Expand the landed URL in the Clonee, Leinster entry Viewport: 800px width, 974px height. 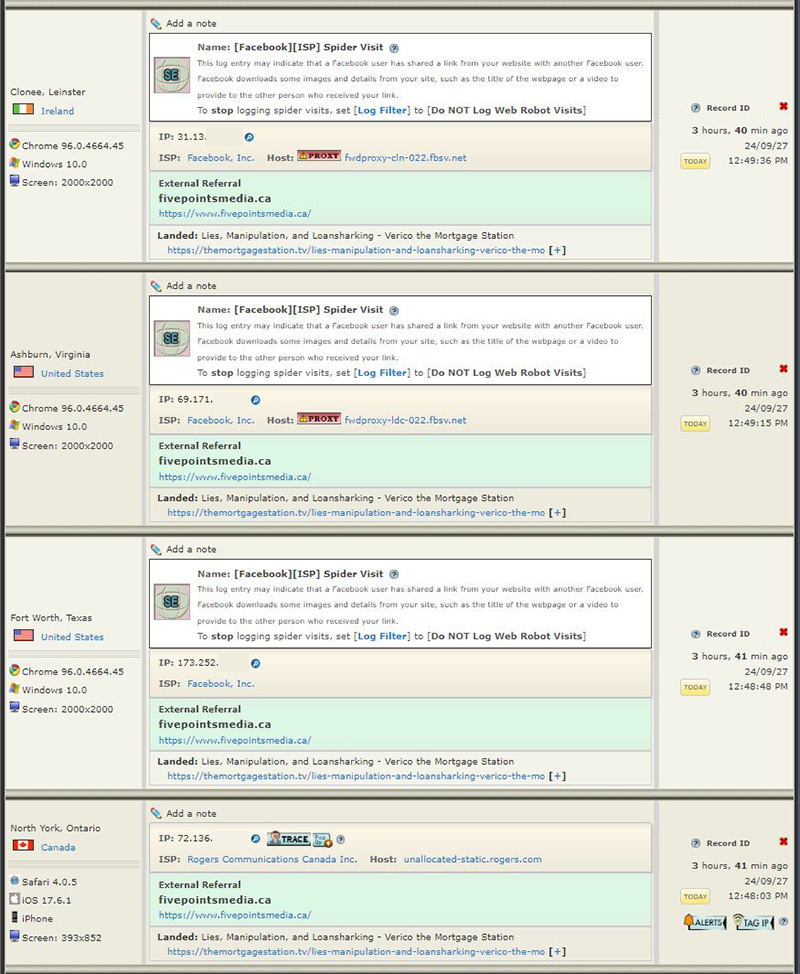point(557,250)
